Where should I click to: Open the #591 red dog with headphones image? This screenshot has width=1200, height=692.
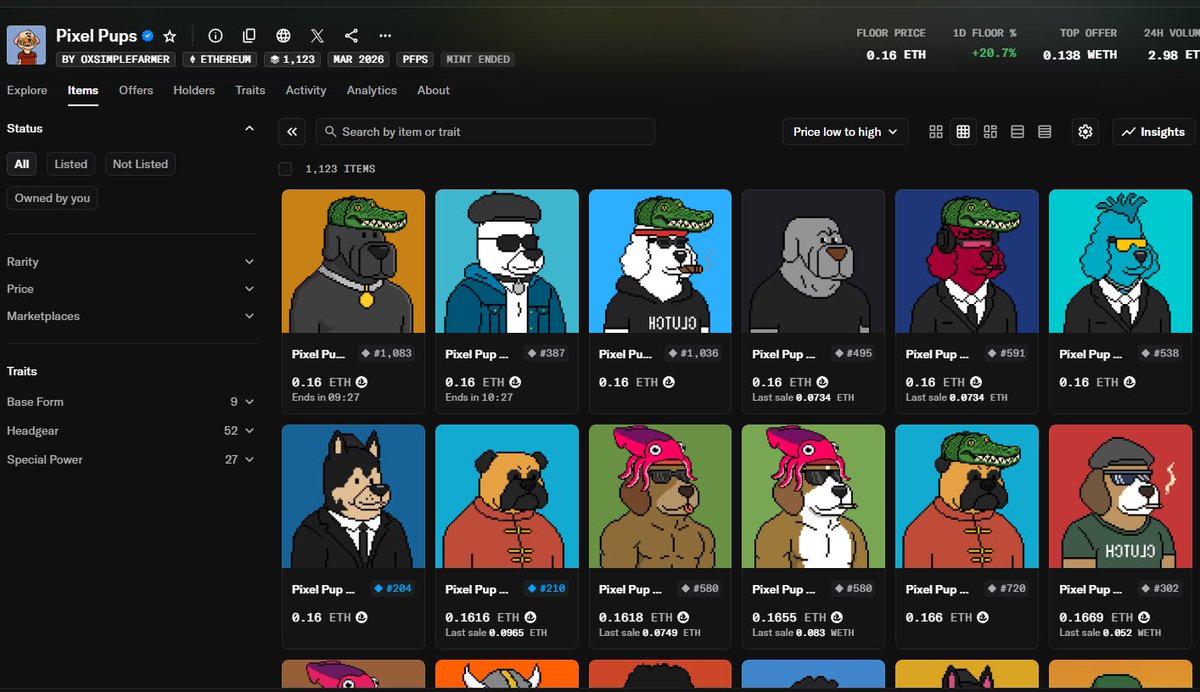pos(967,261)
